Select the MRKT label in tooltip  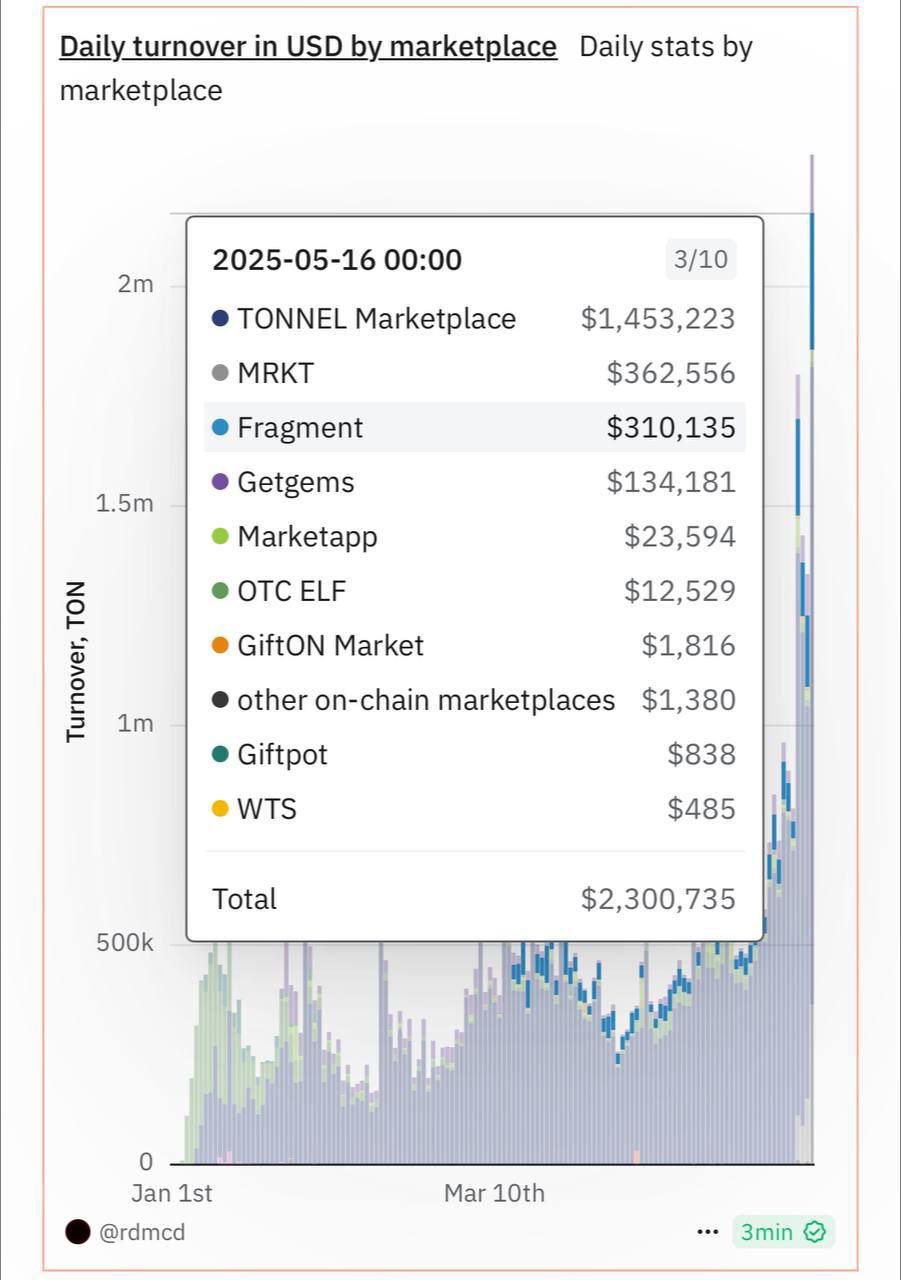(275, 374)
